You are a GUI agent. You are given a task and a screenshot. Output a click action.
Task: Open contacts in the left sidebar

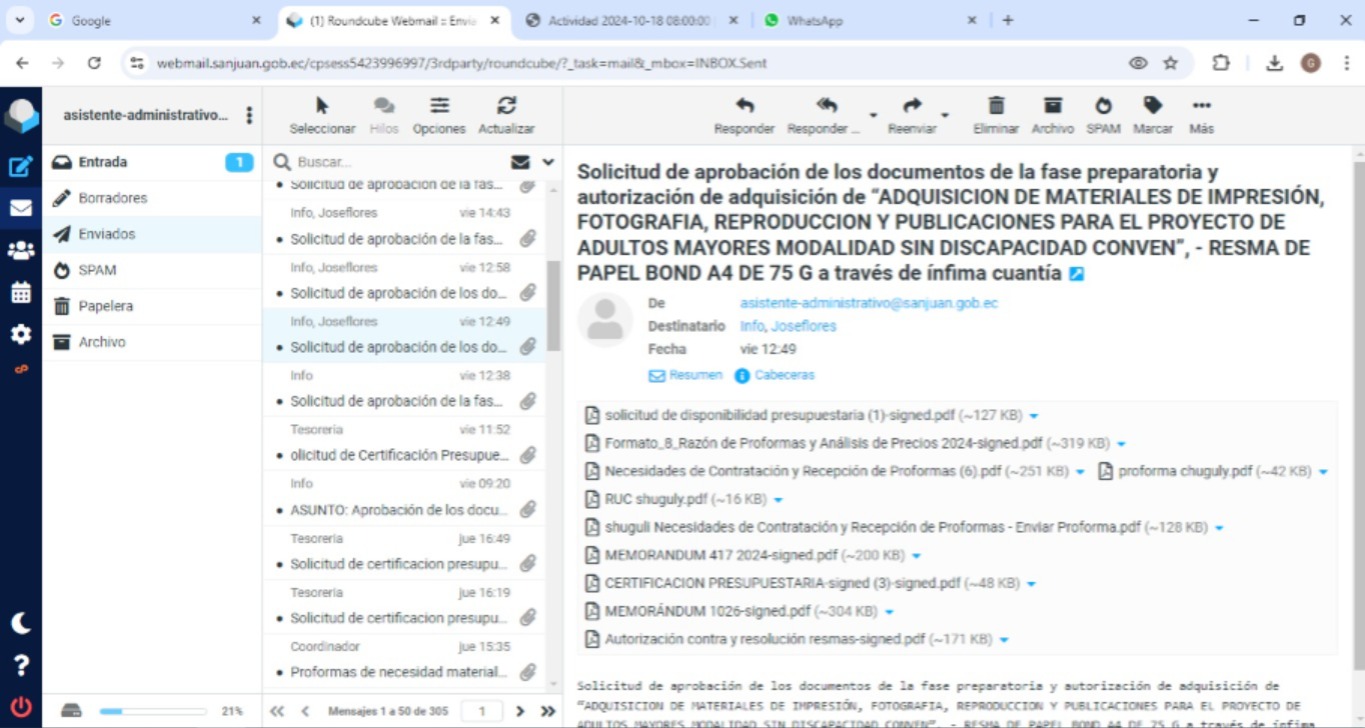pyautogui.click(x=20, y=250)
